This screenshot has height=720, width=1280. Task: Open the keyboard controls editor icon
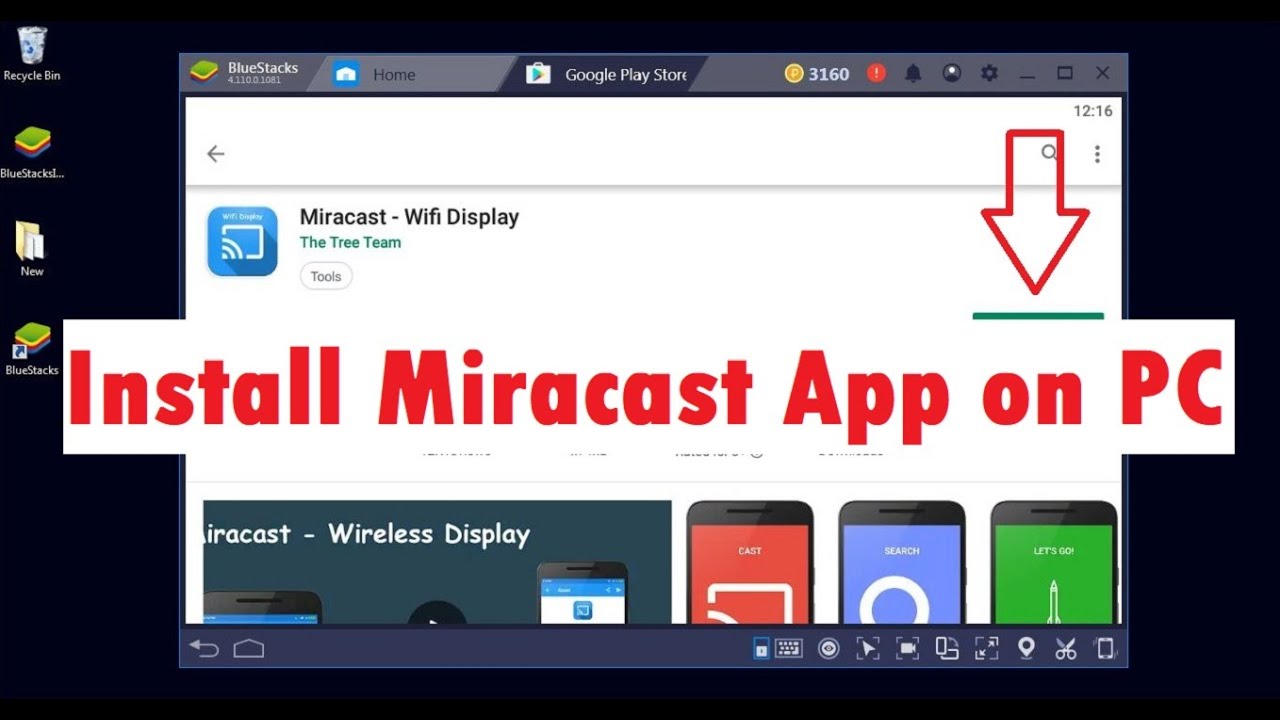tap(789, 648)
